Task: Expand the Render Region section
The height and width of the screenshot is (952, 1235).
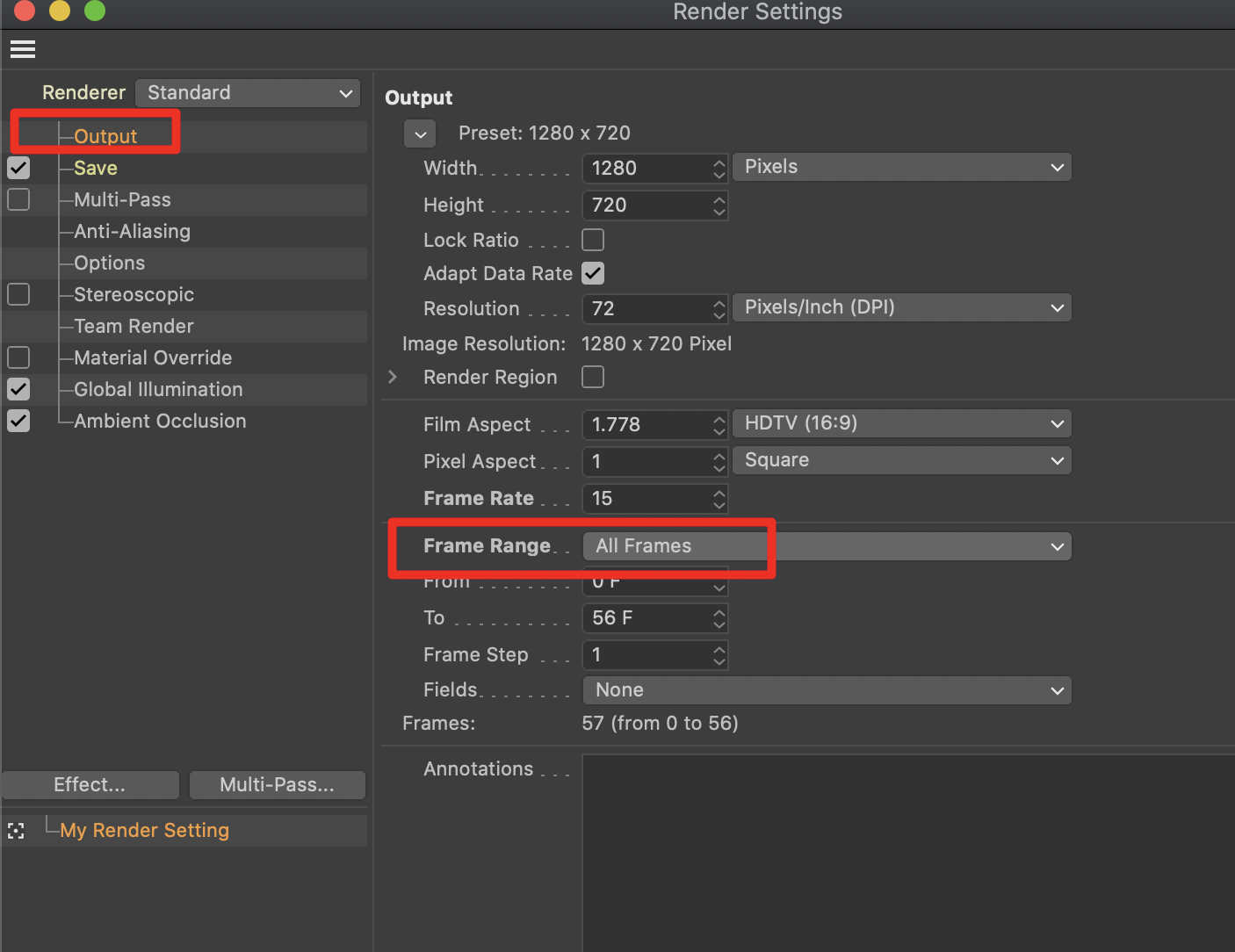Action: tap(393, 377)
